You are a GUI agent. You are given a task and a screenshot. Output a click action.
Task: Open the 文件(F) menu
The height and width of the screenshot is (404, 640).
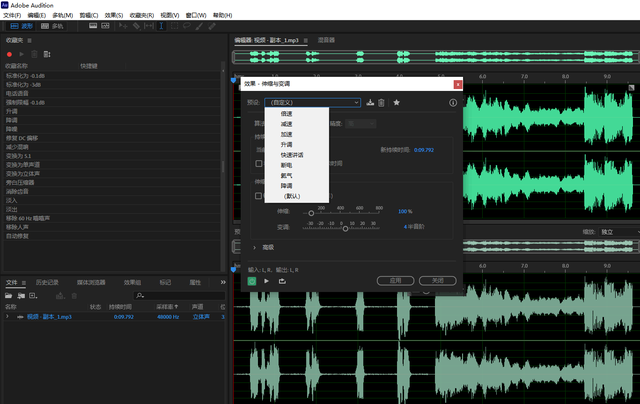coord(12,16)
